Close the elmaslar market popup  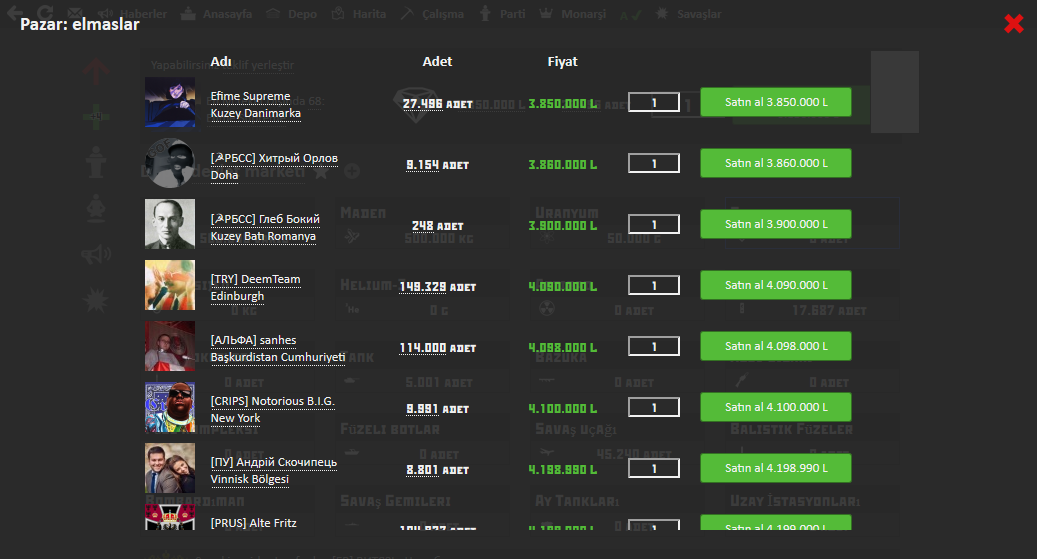pos(1013,24)
